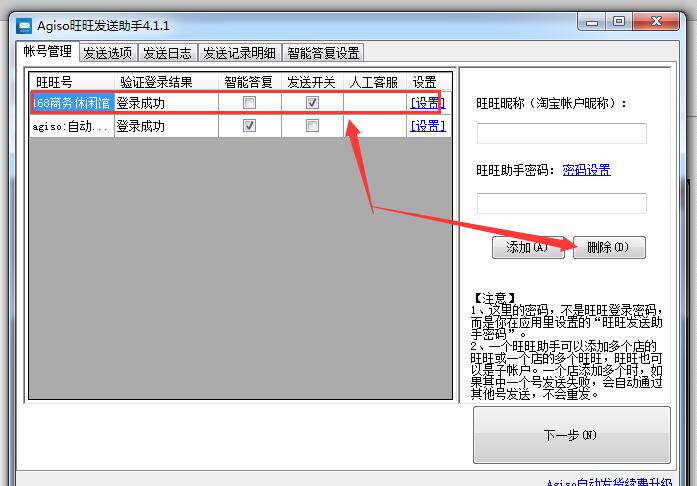Click the 删除(D) button
This screenshot has width=697, height=486.
(609, 247)
